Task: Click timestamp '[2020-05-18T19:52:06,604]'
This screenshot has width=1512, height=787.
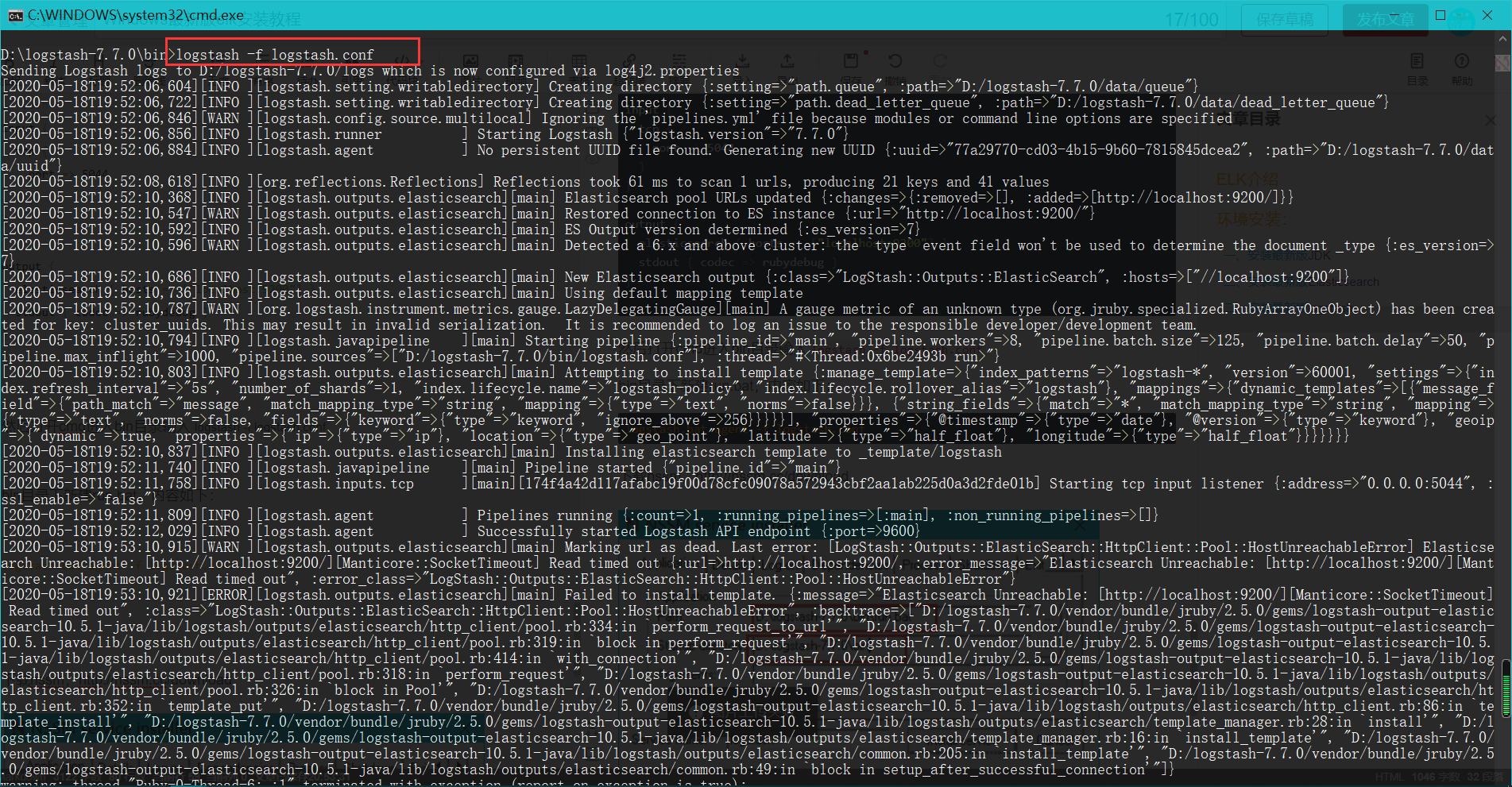Action: (100, 87)
